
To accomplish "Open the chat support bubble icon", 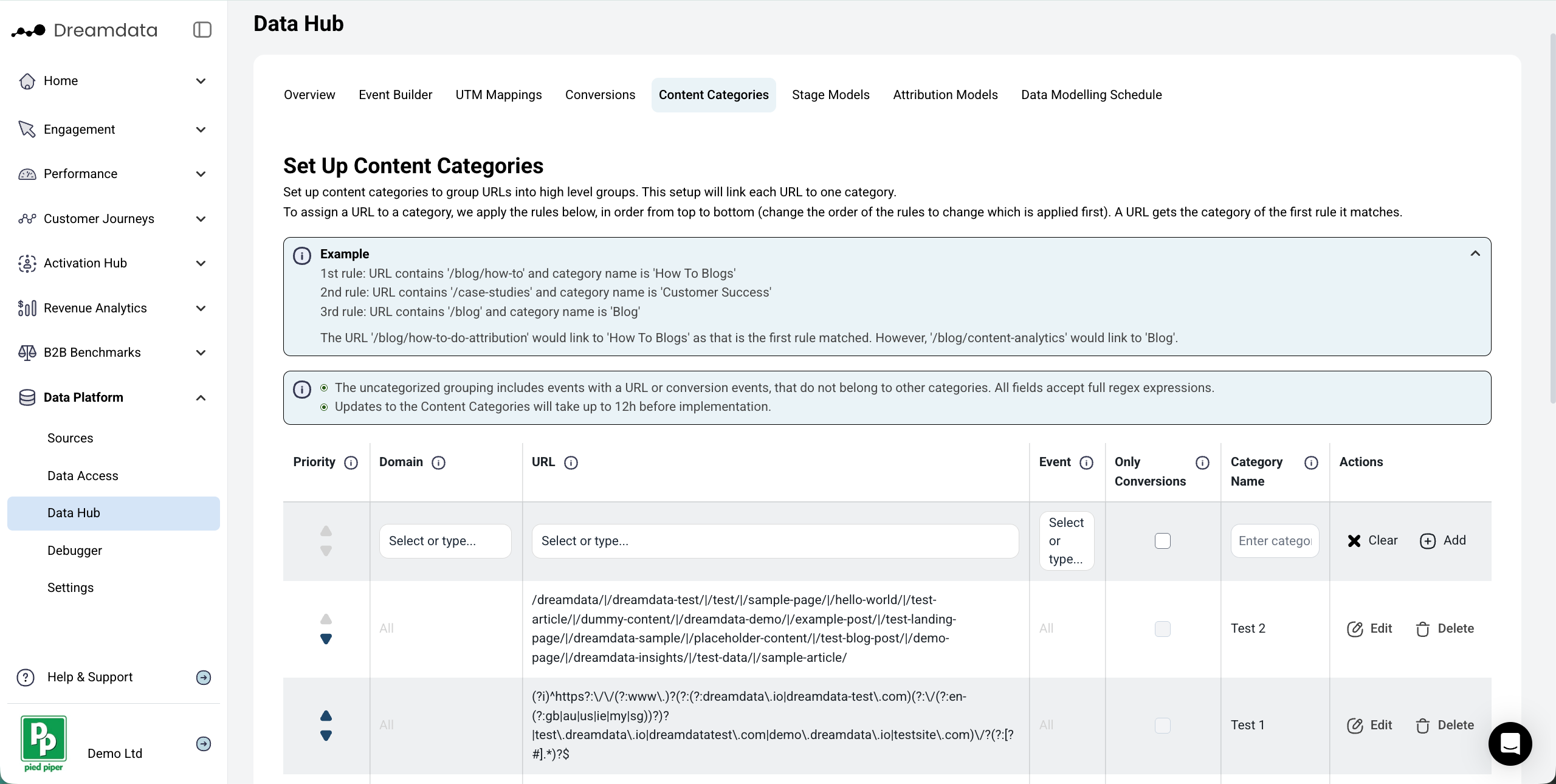I will pos(1510,743).
